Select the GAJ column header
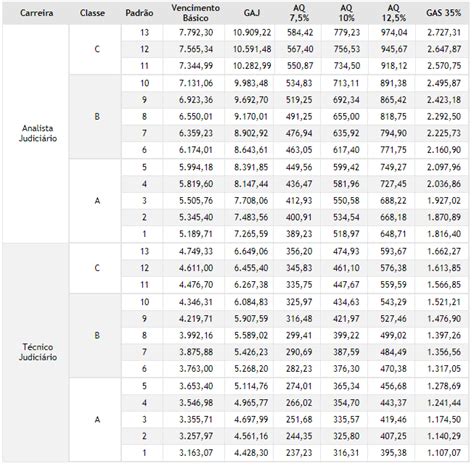This screenshot has height=466, width=474. pos(252,13)
